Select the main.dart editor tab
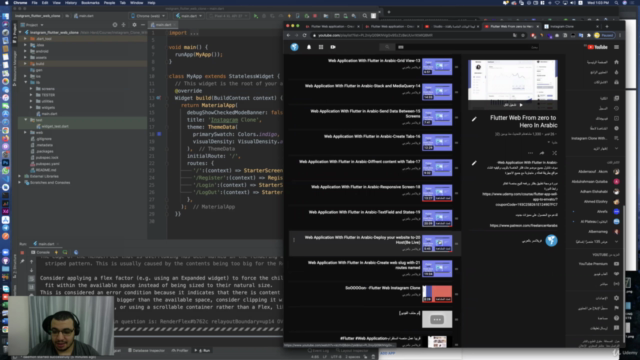 pos(163,25)
